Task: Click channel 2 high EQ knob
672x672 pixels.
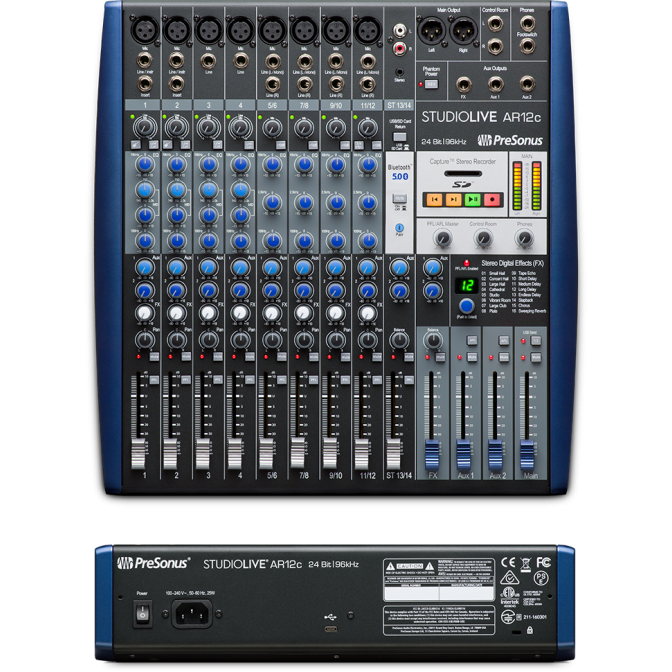Action: (177, 164)
